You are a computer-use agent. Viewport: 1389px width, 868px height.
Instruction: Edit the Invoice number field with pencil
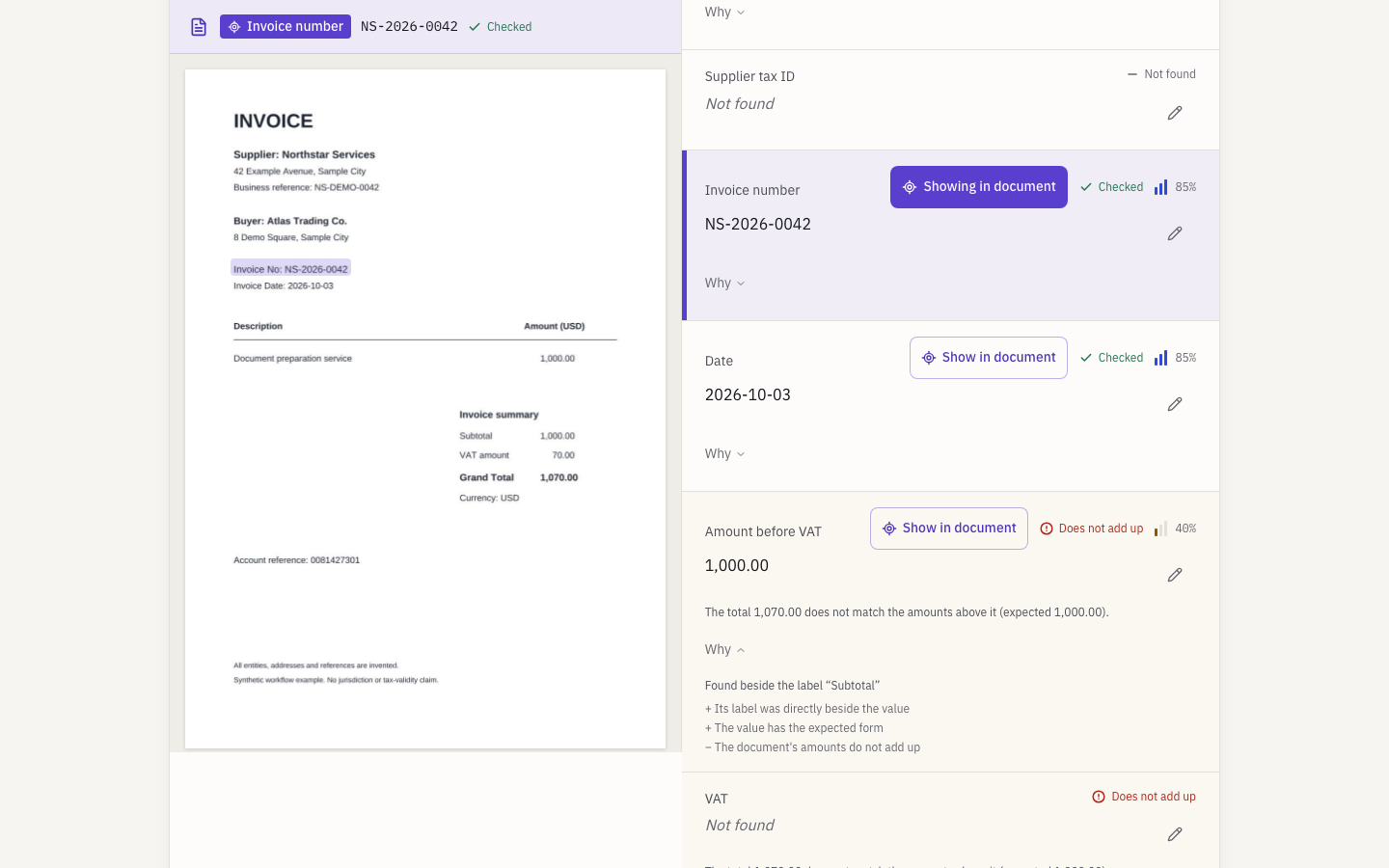pyautogui.click(x=1174, y=233)
